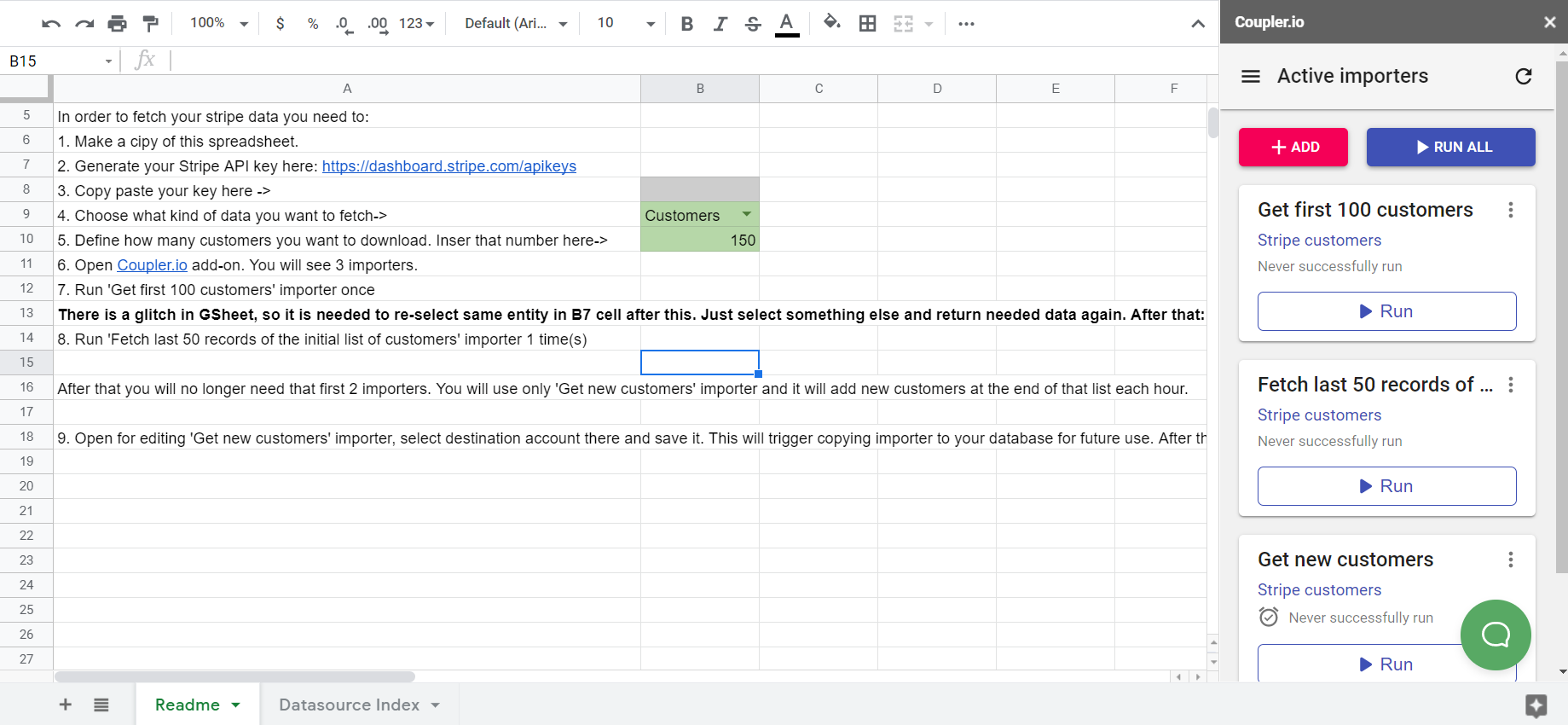Screen dimensions: 1568x725
Task: Collapse the menus with the up chevron
Action: click(x=1198, y=24)
